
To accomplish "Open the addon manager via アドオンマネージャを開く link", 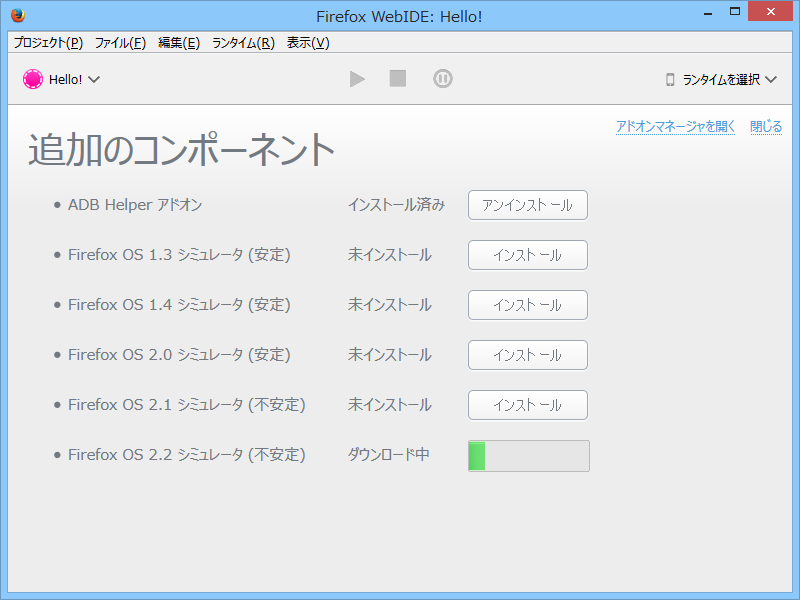I will pos(675,126).
